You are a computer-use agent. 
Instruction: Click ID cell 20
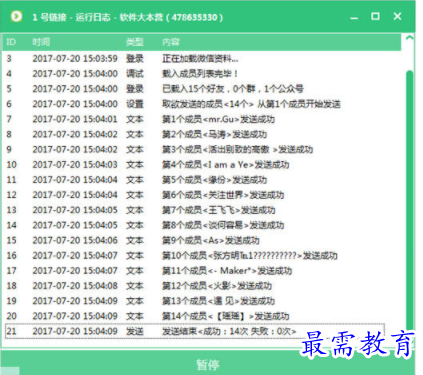click(x=11, y=316)
